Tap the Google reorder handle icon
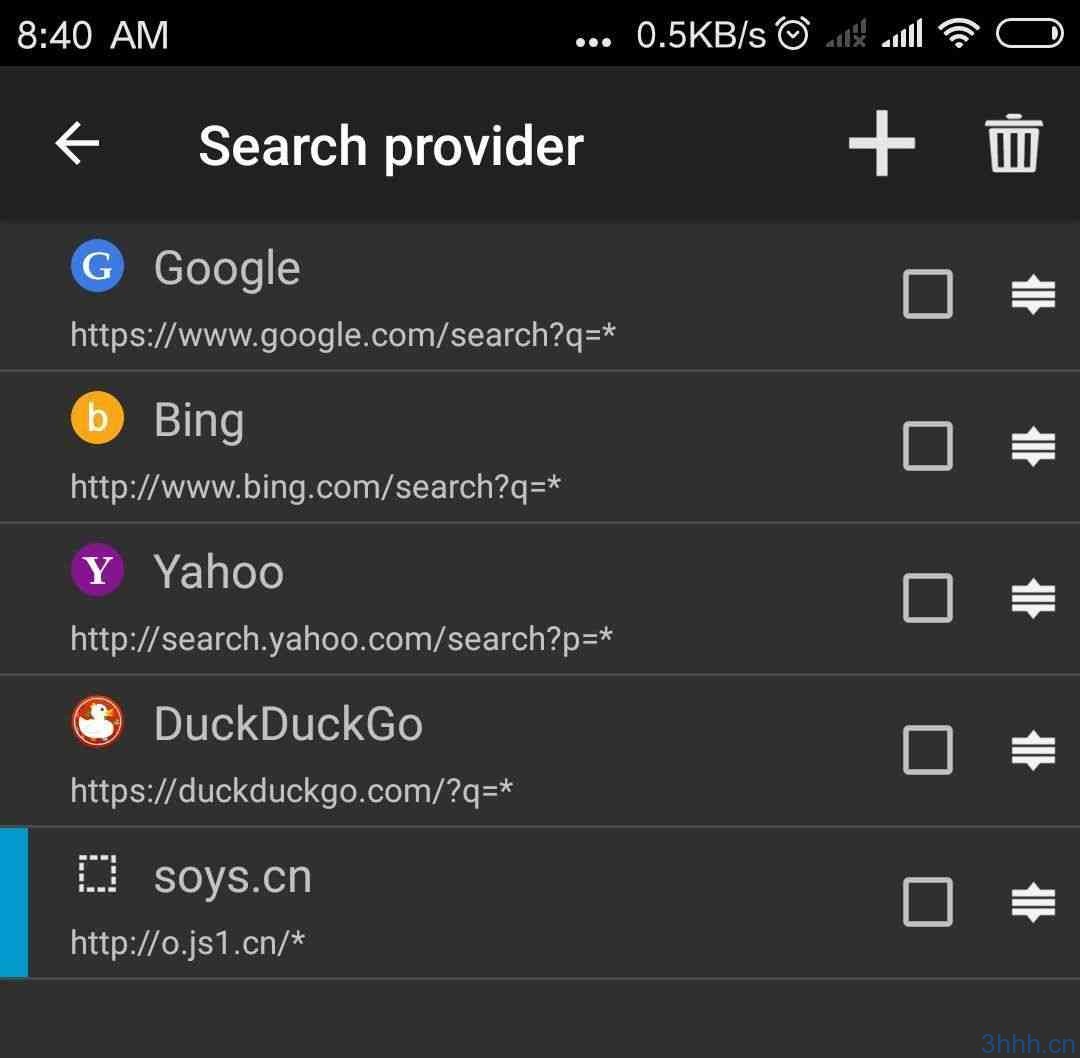 (x=1033, y=295)
